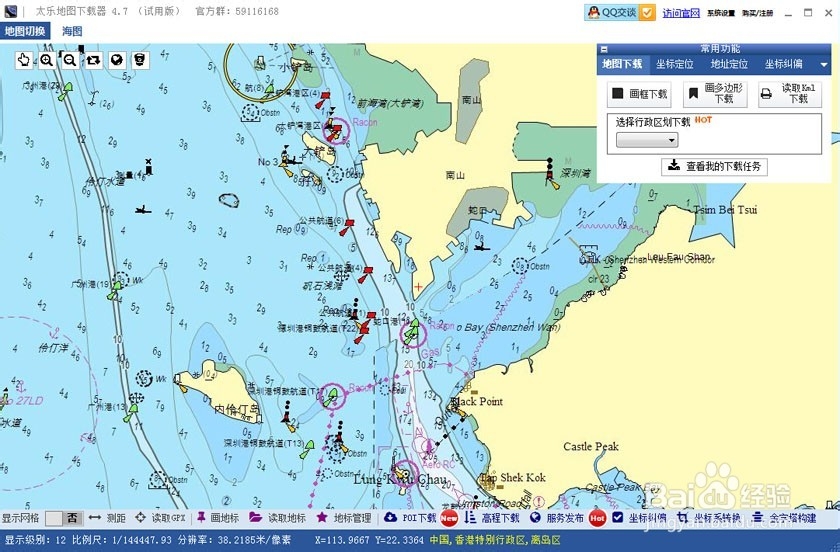The image size is (840, 552).
Task: Toggle the 显示网格 grid switch
Action: 63,518
